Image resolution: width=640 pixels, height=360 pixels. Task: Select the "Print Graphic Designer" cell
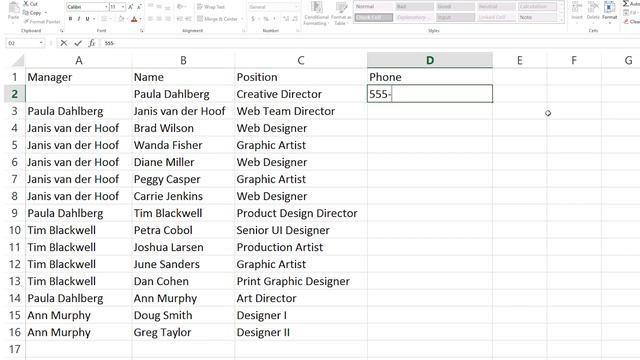coord(301,281)
